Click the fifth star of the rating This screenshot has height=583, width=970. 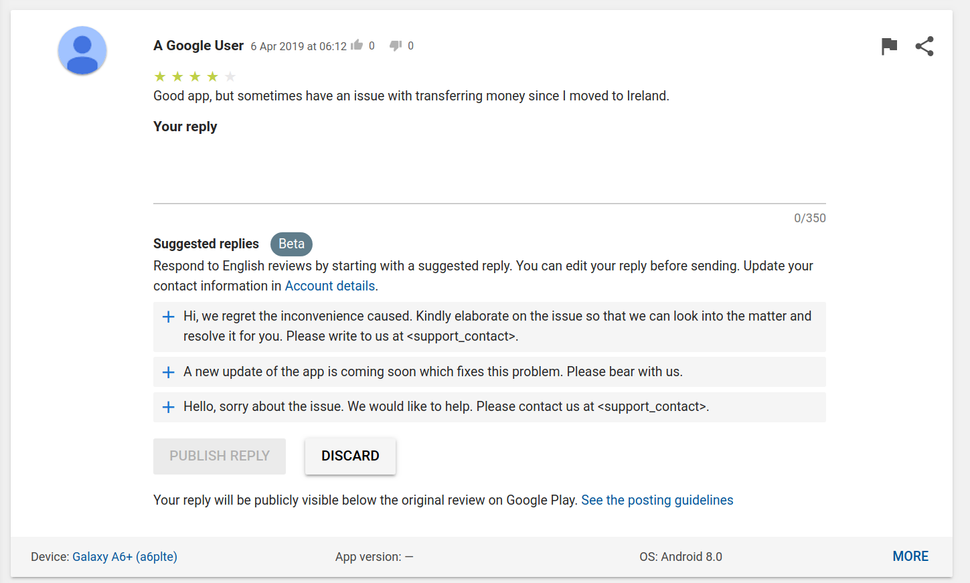(x=230, y=75)
